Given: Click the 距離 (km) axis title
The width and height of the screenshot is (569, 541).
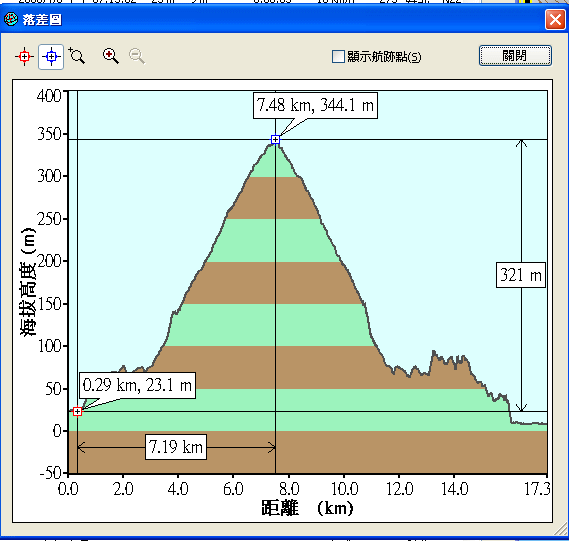Looking at the screenshot, I should (x=307, y=508).
